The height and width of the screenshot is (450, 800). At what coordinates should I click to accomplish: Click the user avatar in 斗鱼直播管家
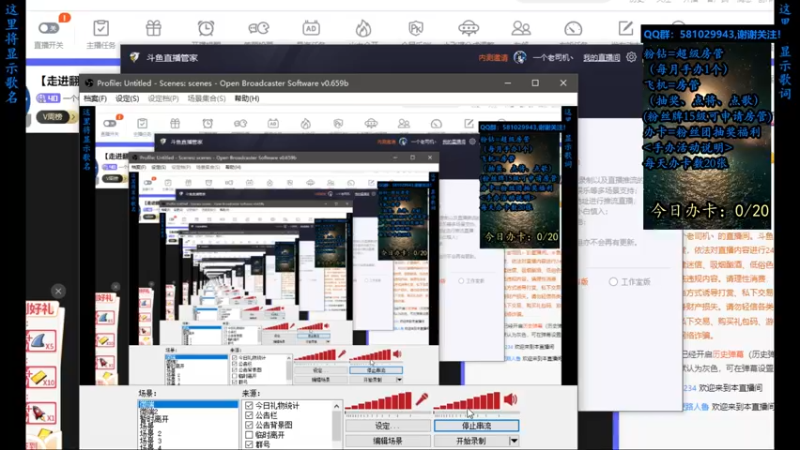tap(520, 57)
